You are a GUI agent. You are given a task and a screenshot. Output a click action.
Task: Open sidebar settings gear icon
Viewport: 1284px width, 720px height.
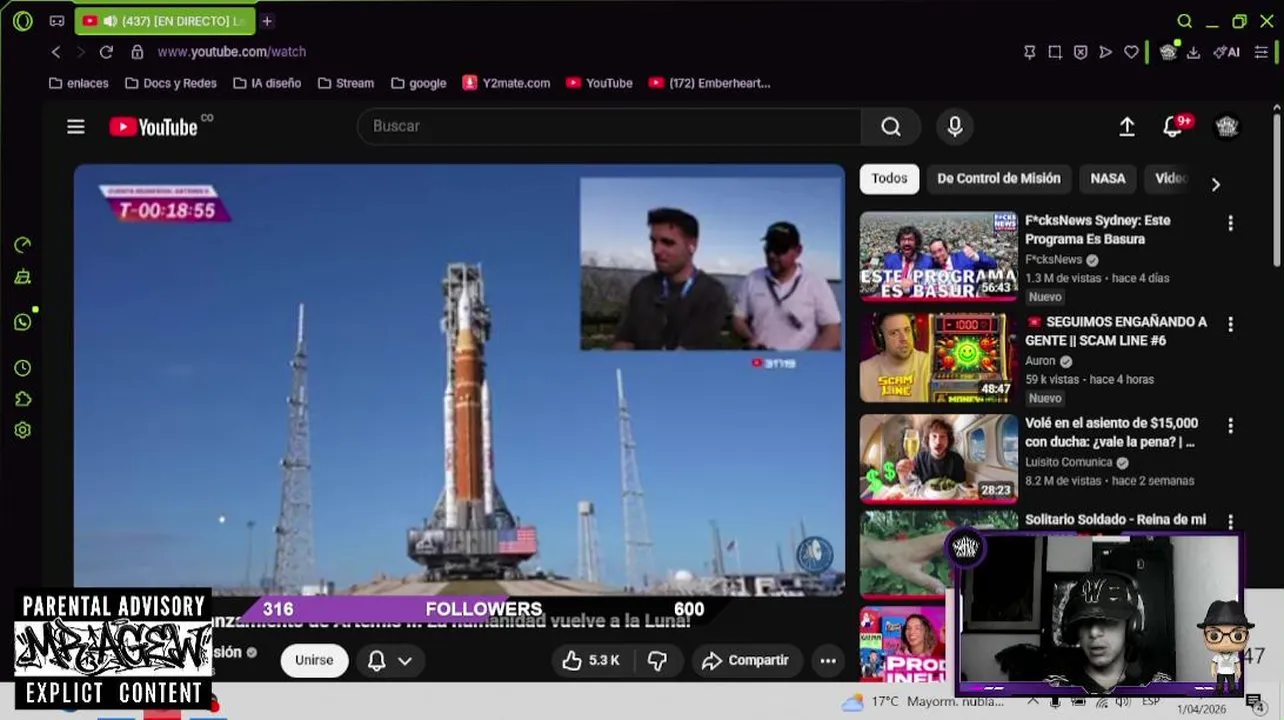(23, 430)
